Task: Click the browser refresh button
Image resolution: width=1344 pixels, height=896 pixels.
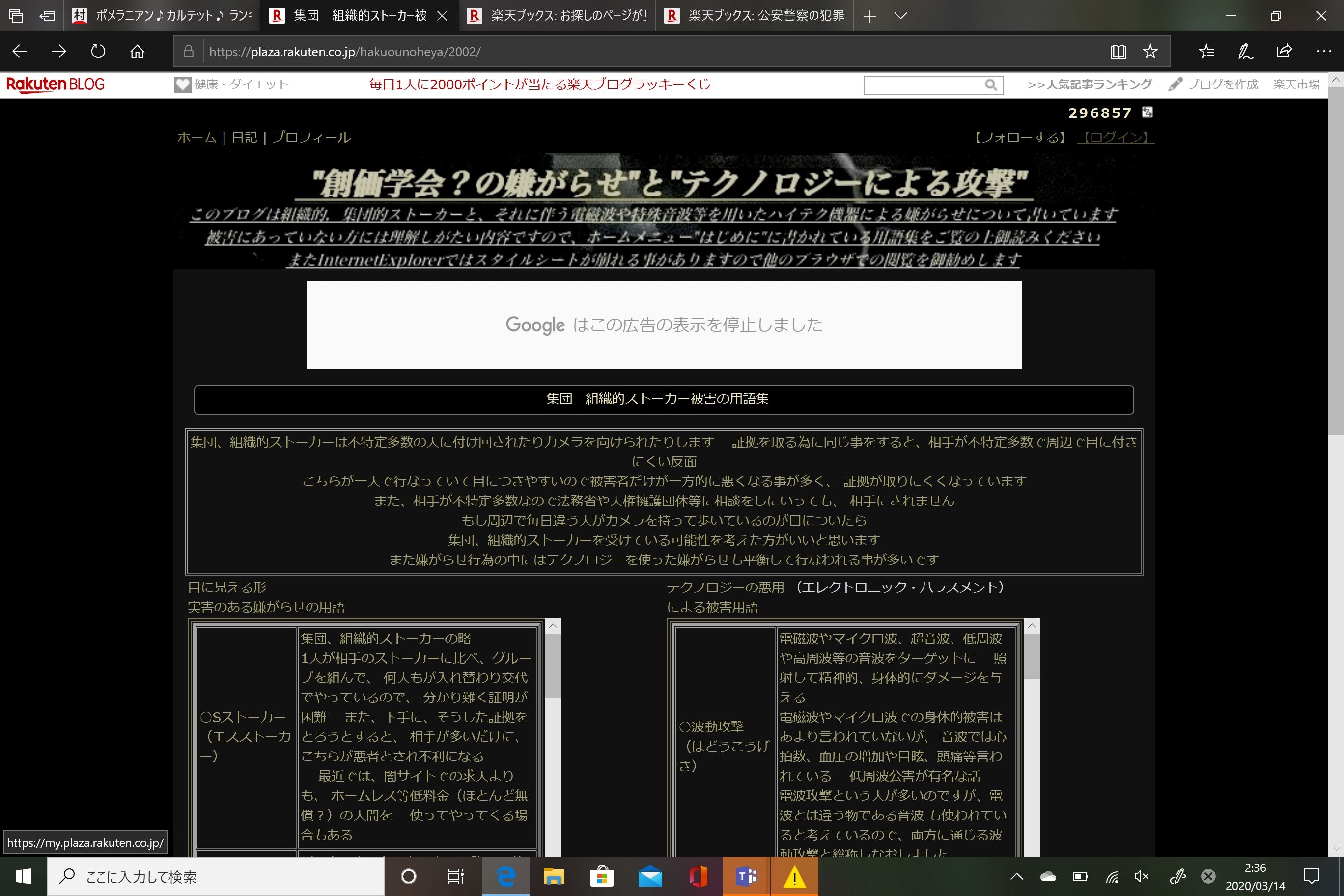Action: pos(98,52)
